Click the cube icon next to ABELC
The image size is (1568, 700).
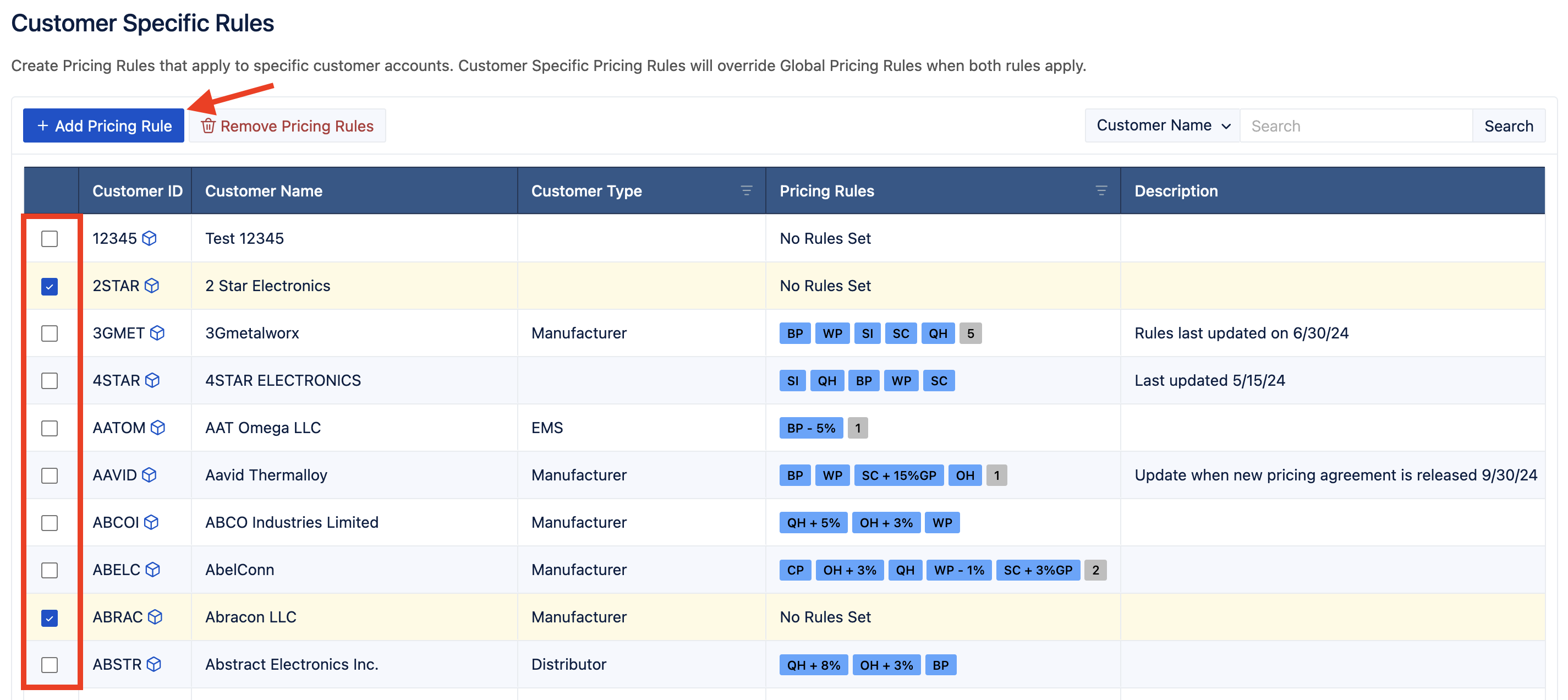pos(153,570)
